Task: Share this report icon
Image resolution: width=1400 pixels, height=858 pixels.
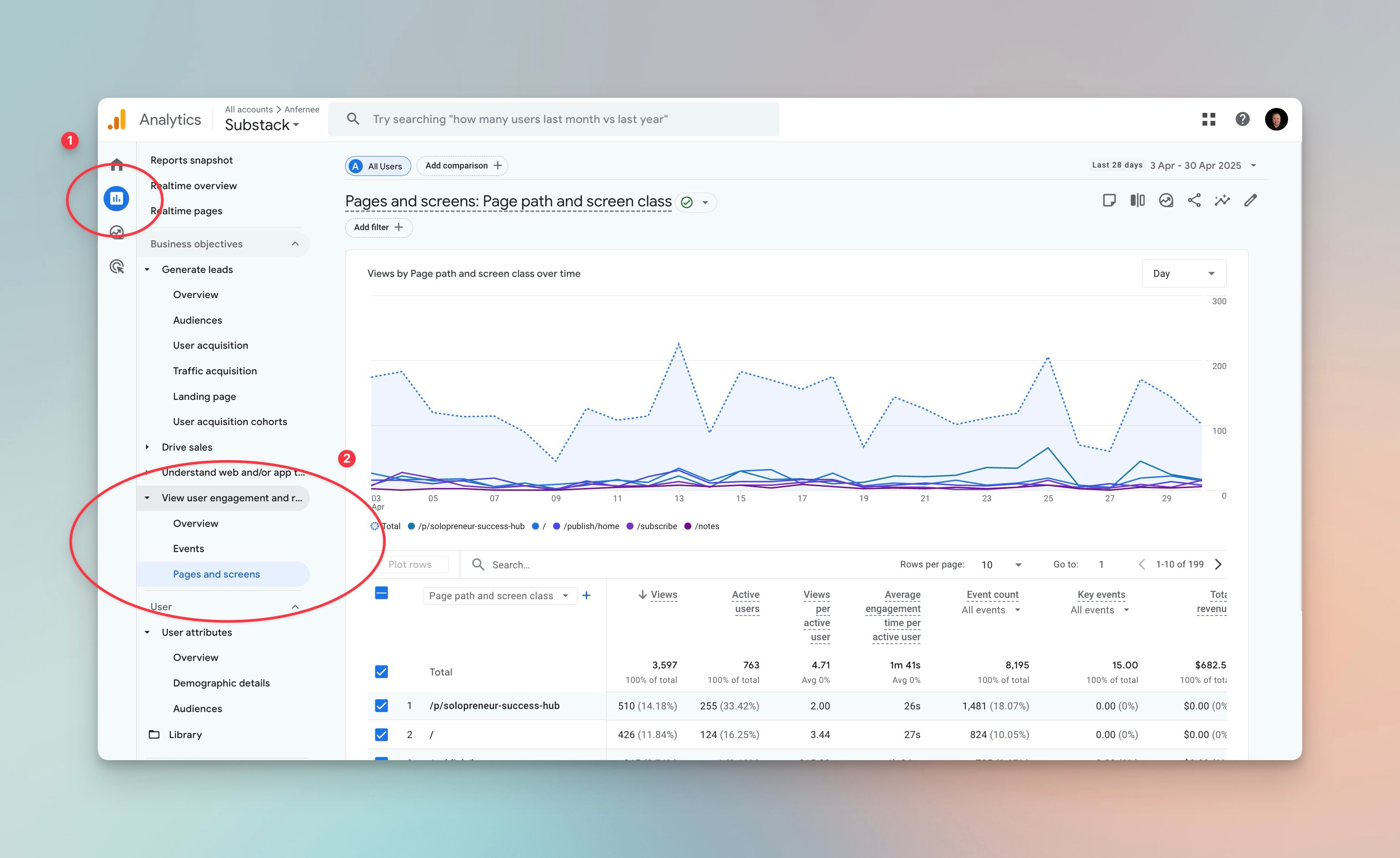Action: (x=1194, y=200)
